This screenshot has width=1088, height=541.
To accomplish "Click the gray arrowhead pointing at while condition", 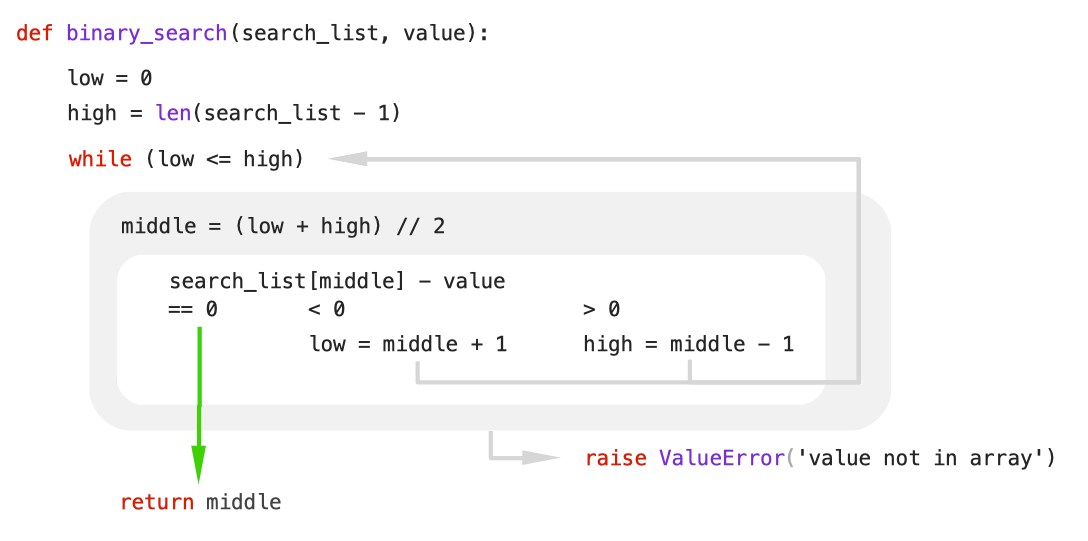I will point(347,160).
